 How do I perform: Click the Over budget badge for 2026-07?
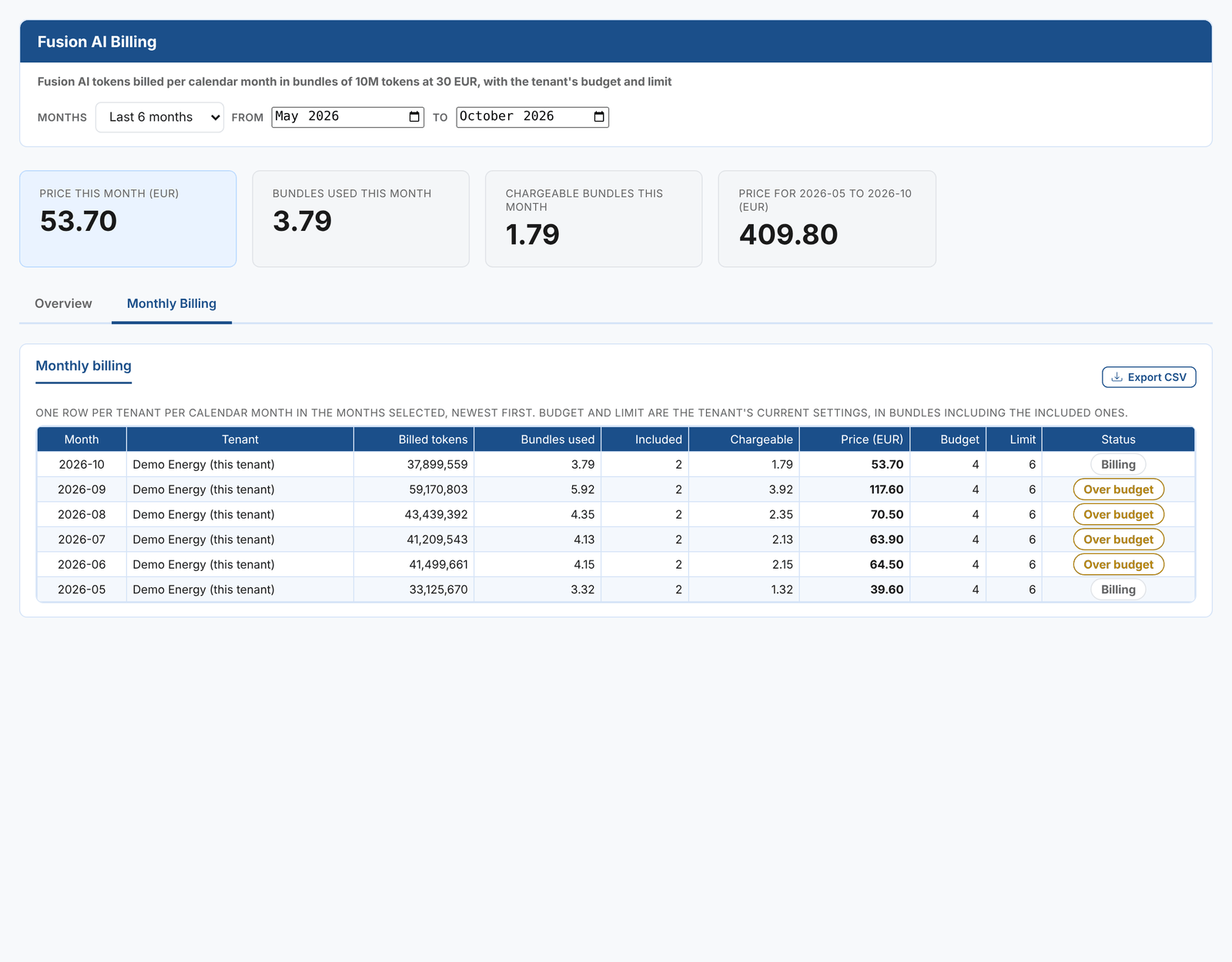1118,539
